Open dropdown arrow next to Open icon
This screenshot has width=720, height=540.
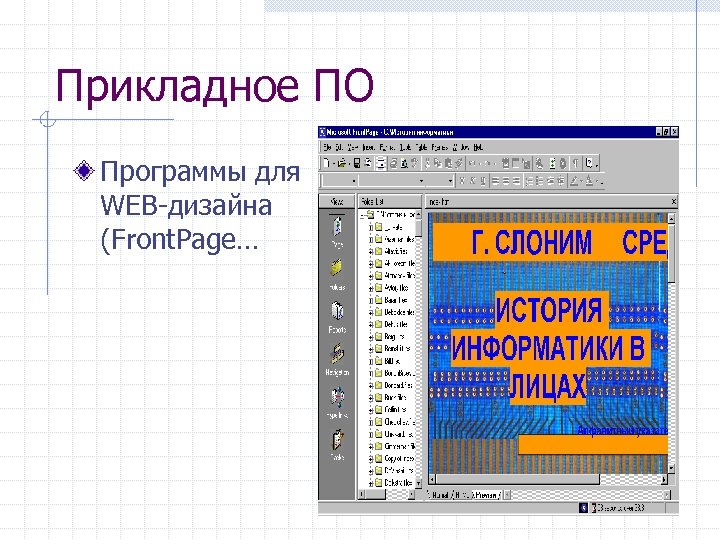point(349,163)
